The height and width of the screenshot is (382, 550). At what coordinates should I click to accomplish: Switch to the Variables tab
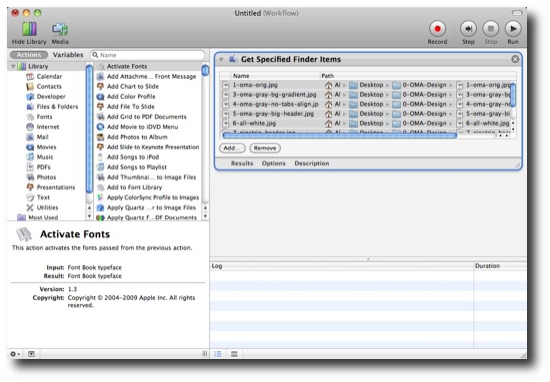pyautogui.click(x=68, y=55)
